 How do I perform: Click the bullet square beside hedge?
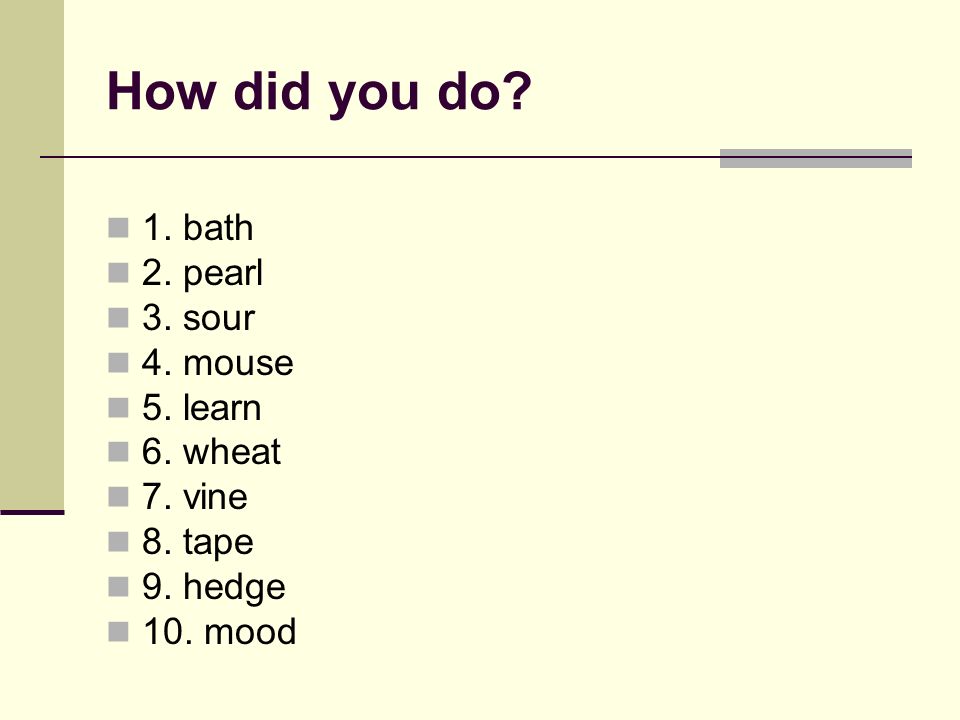[118, 587]
